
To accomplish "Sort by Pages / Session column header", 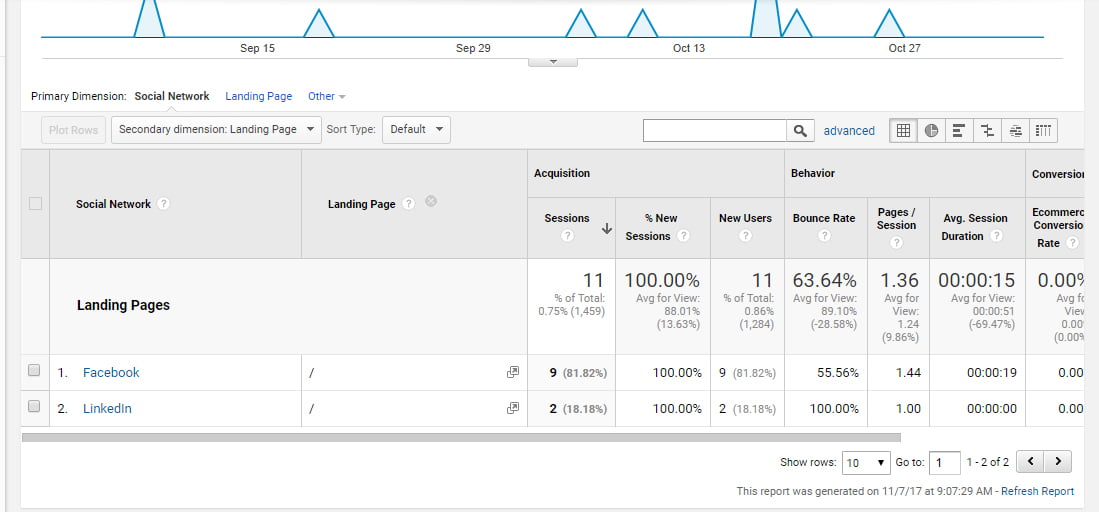I will pyautogui.click(x=896, y=218).
